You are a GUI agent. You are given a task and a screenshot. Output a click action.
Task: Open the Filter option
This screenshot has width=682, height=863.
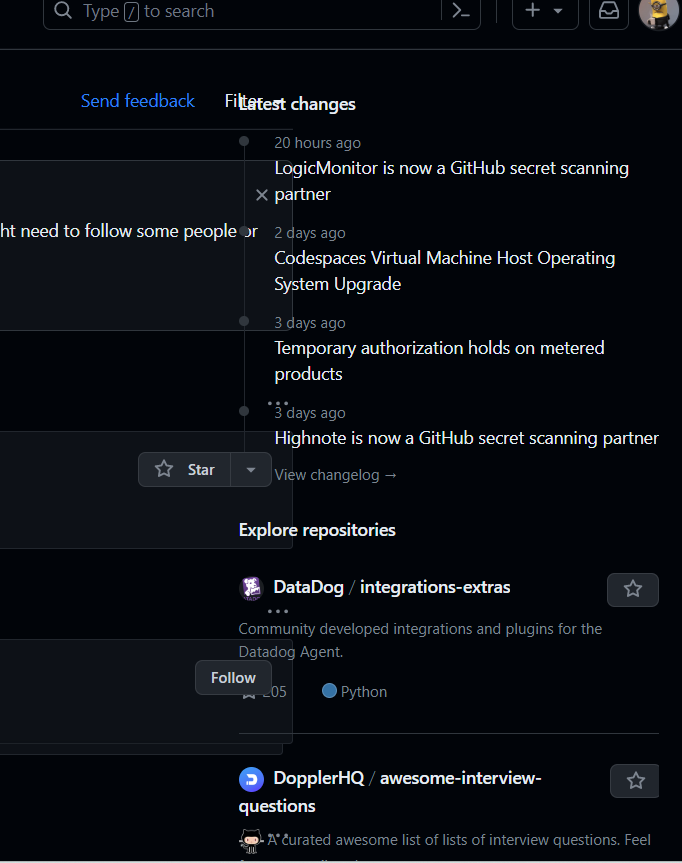(x=240, y=100)
